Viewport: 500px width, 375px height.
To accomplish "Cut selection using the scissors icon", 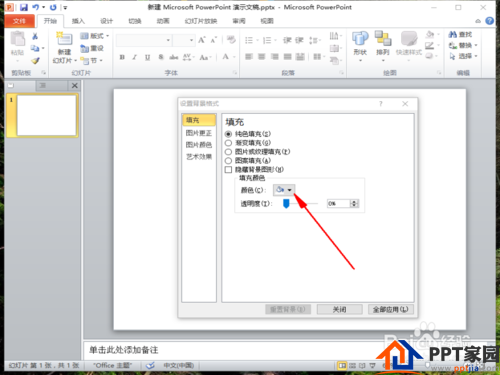I will tap(35, 36).
